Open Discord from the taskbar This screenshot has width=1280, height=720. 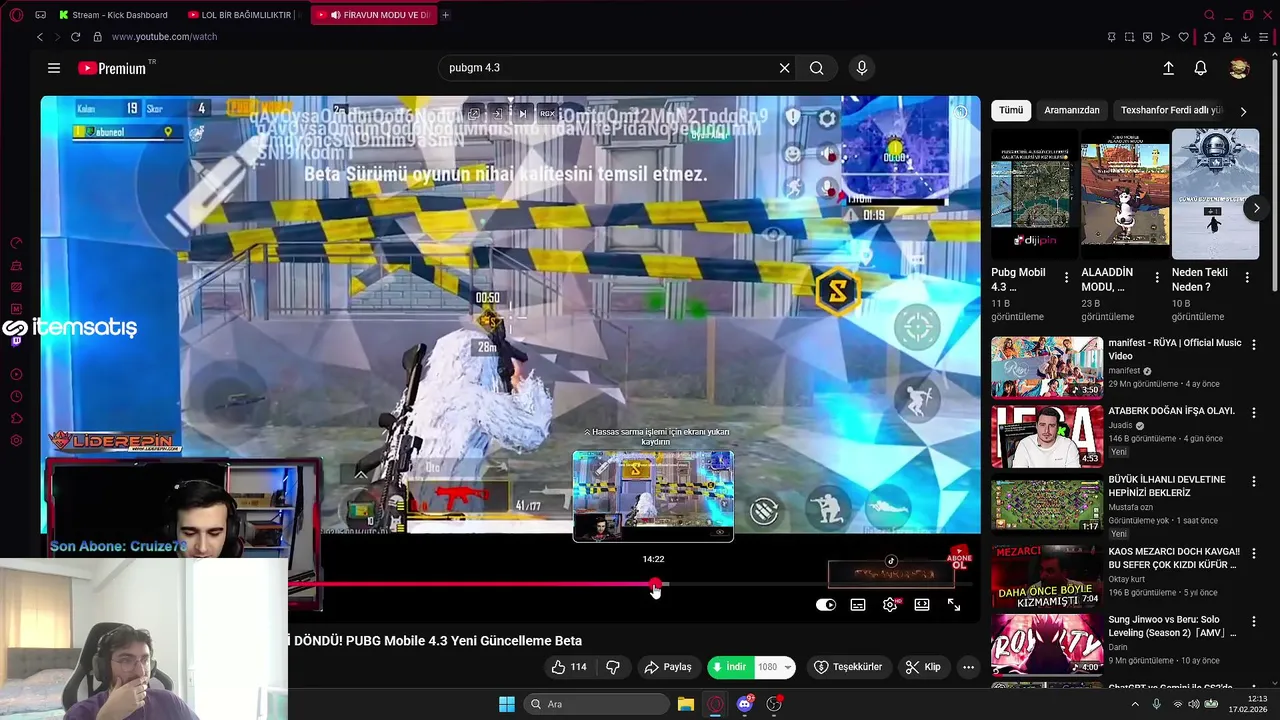coord(745,704)
